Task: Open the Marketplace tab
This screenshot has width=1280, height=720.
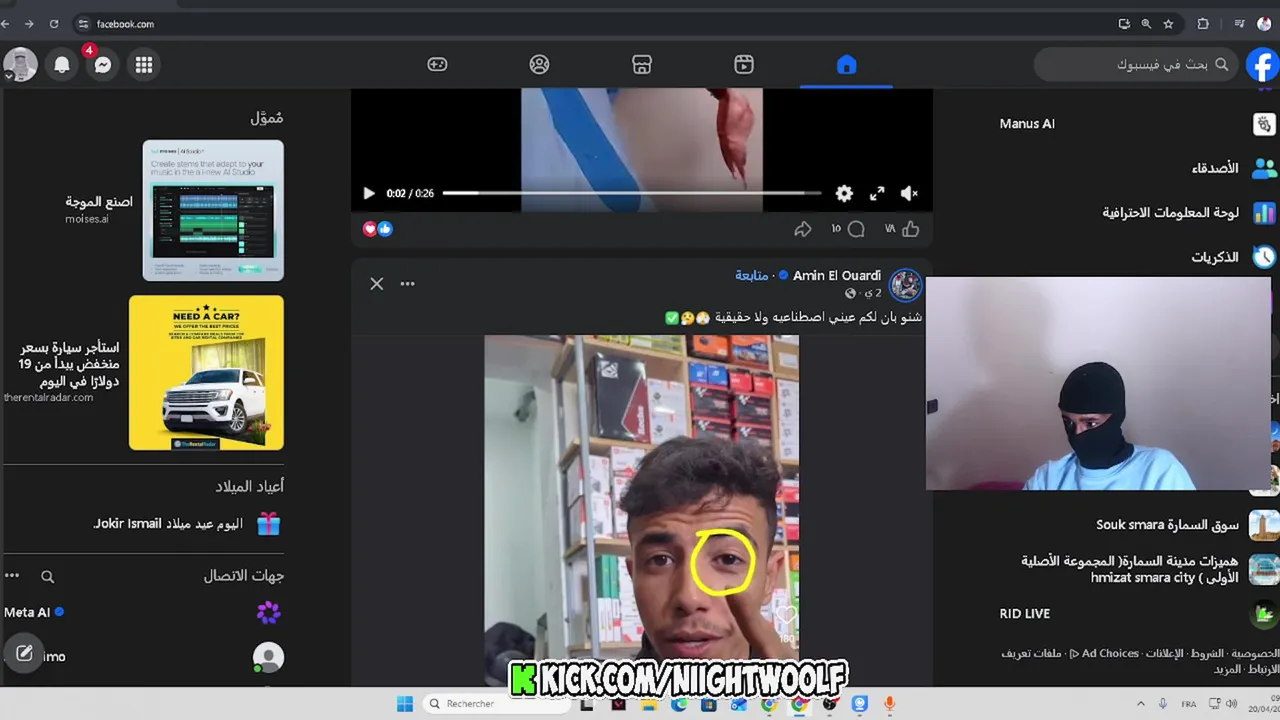Action: [x=642, y=65]
